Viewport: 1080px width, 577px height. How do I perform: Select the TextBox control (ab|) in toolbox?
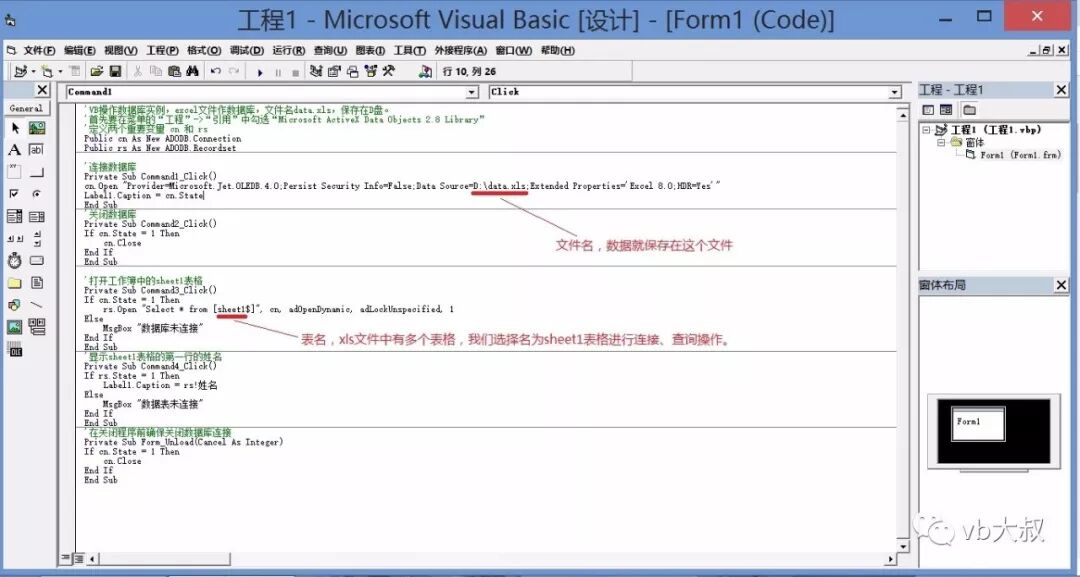coord(37,150)
